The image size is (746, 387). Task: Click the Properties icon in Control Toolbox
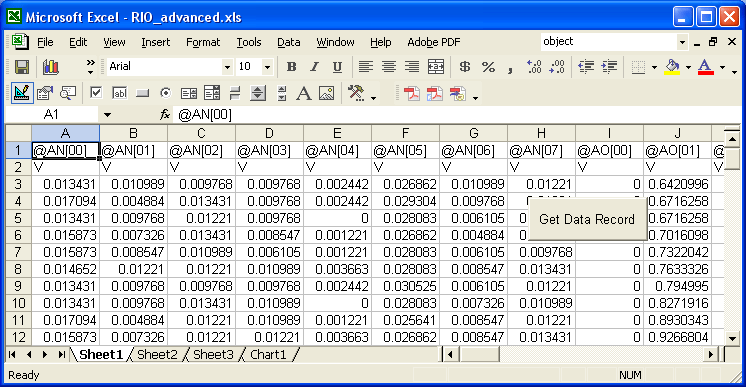tap(45, 93)
